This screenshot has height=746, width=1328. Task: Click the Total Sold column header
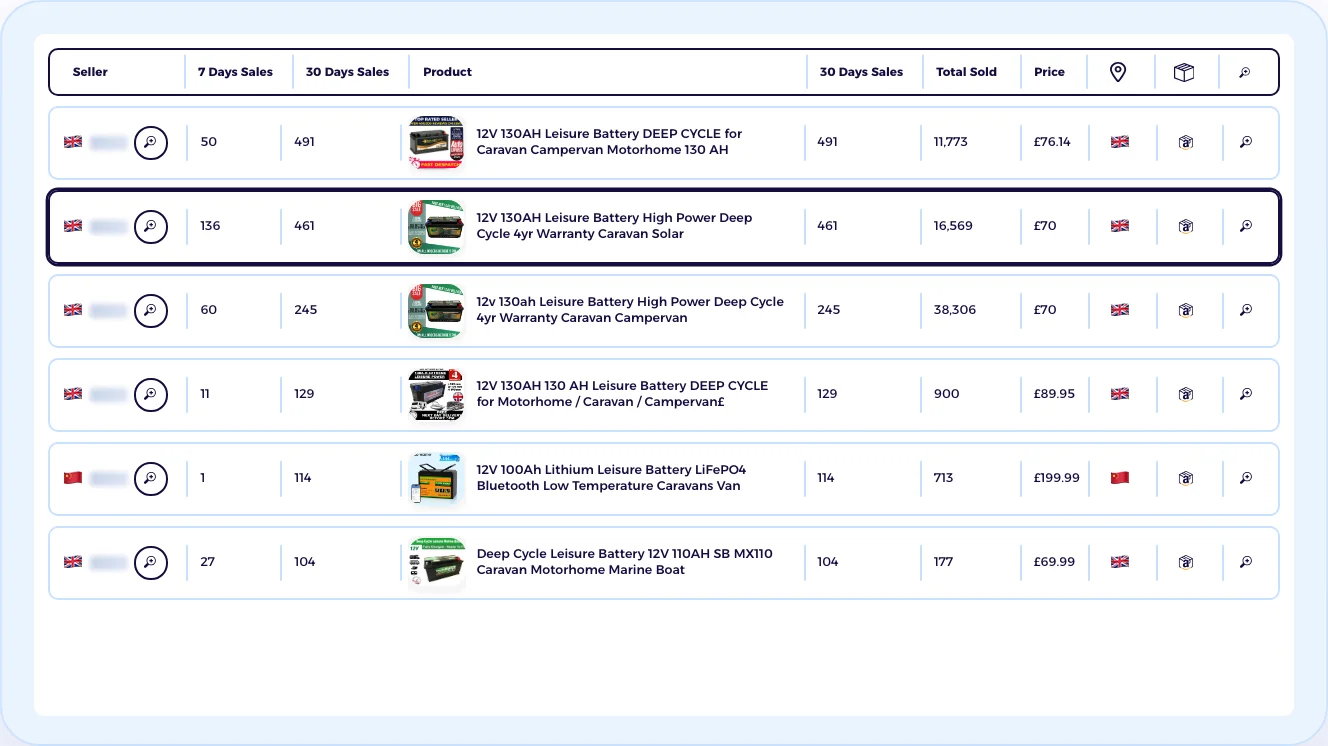pyautogui.click(x=966, y=72)
